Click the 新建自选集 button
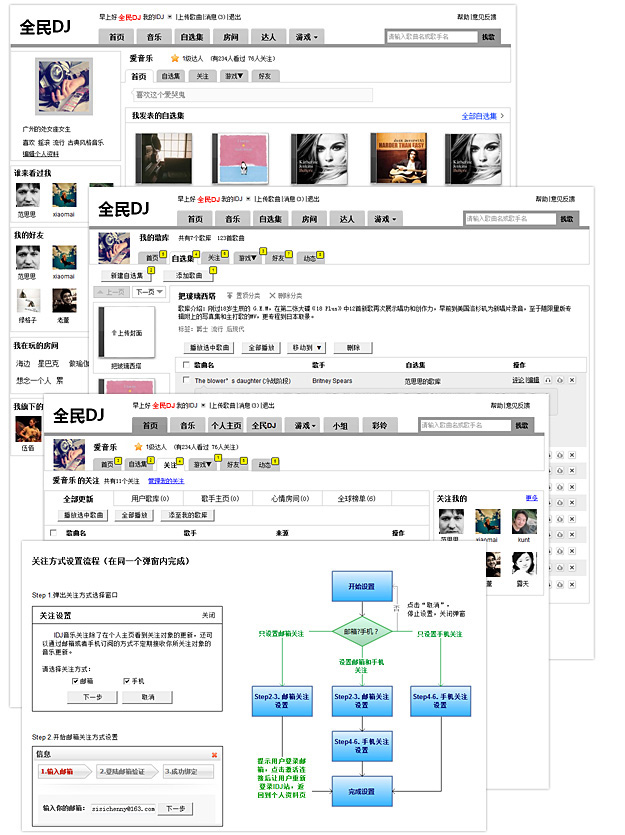Viewport: 625px width, 835px height. [127, 275]
